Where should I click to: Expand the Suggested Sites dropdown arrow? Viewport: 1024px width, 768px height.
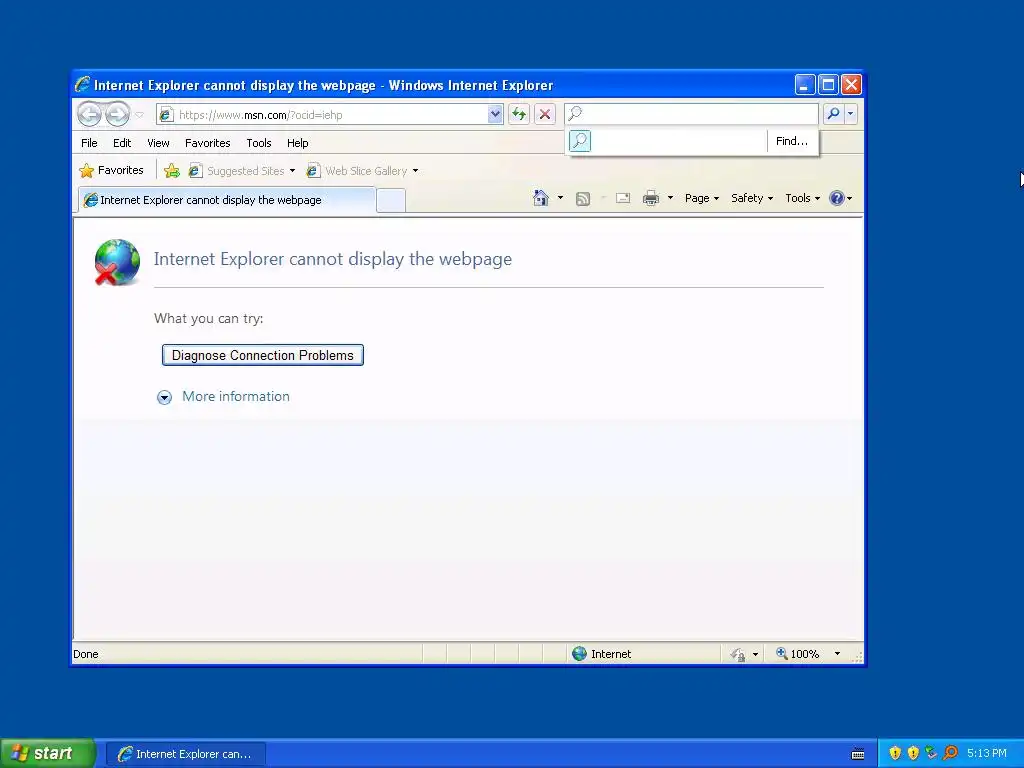[292, 171]
